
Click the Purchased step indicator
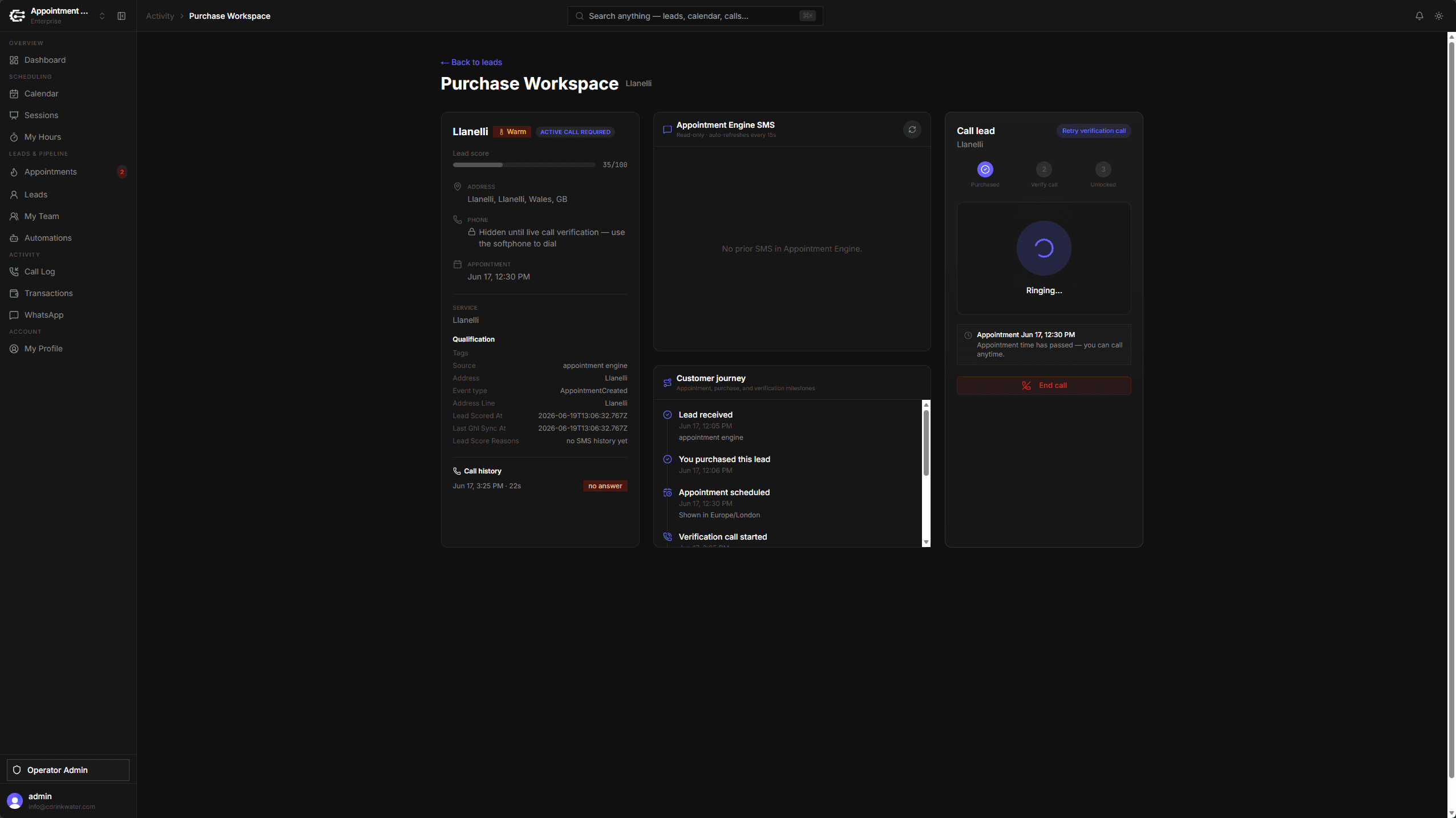pos(985,169)
